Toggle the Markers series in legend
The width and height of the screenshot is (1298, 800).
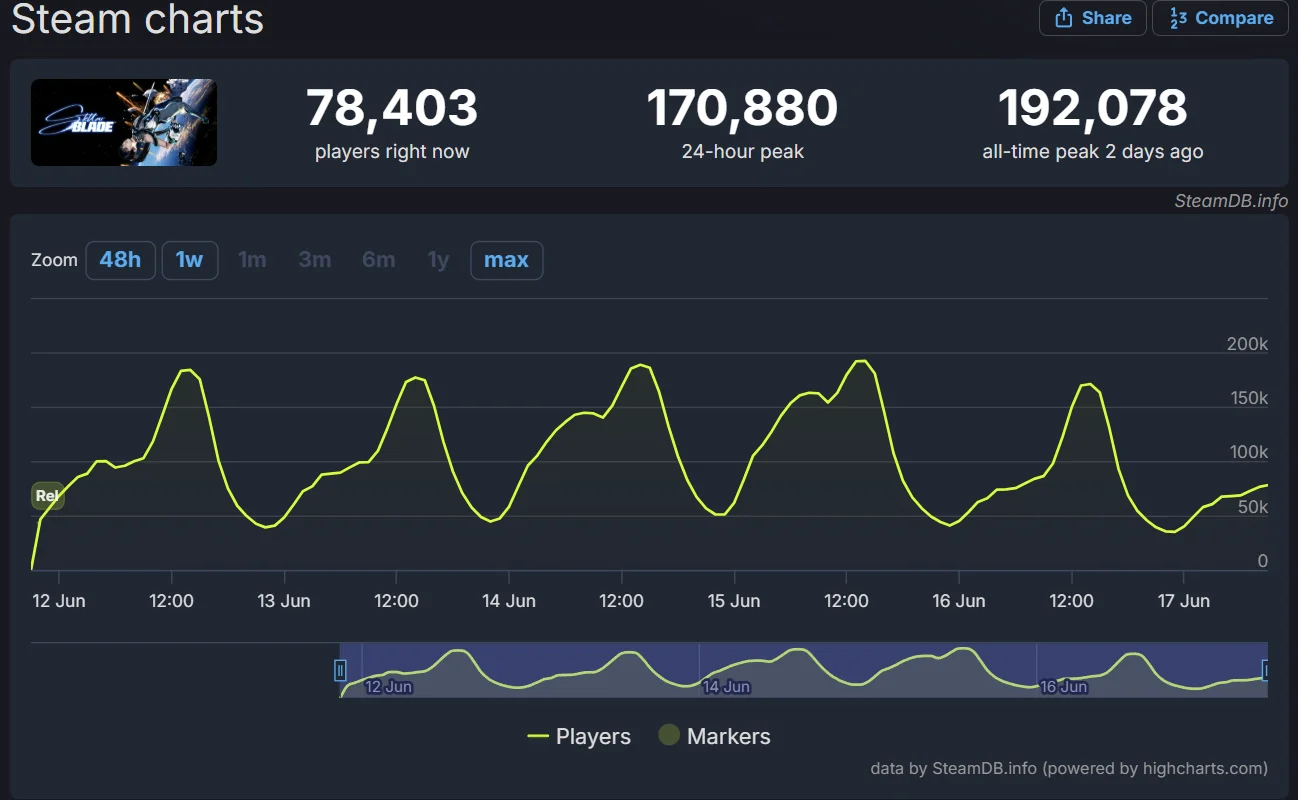(714, 737)
